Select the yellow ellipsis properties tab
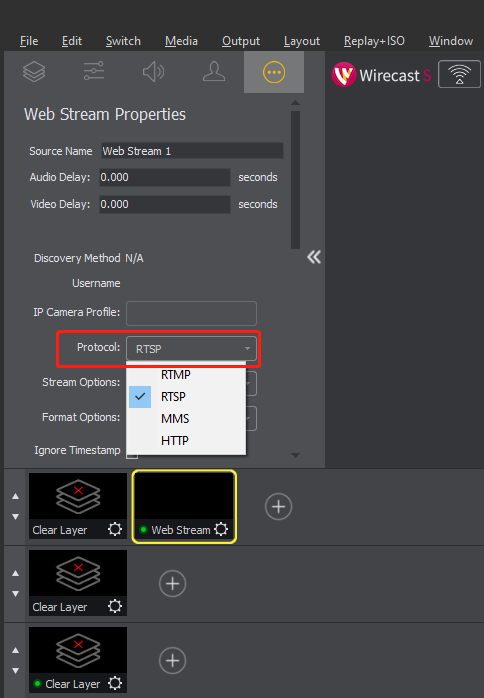This screenshot has height=698, width=484. coord(274,72)
